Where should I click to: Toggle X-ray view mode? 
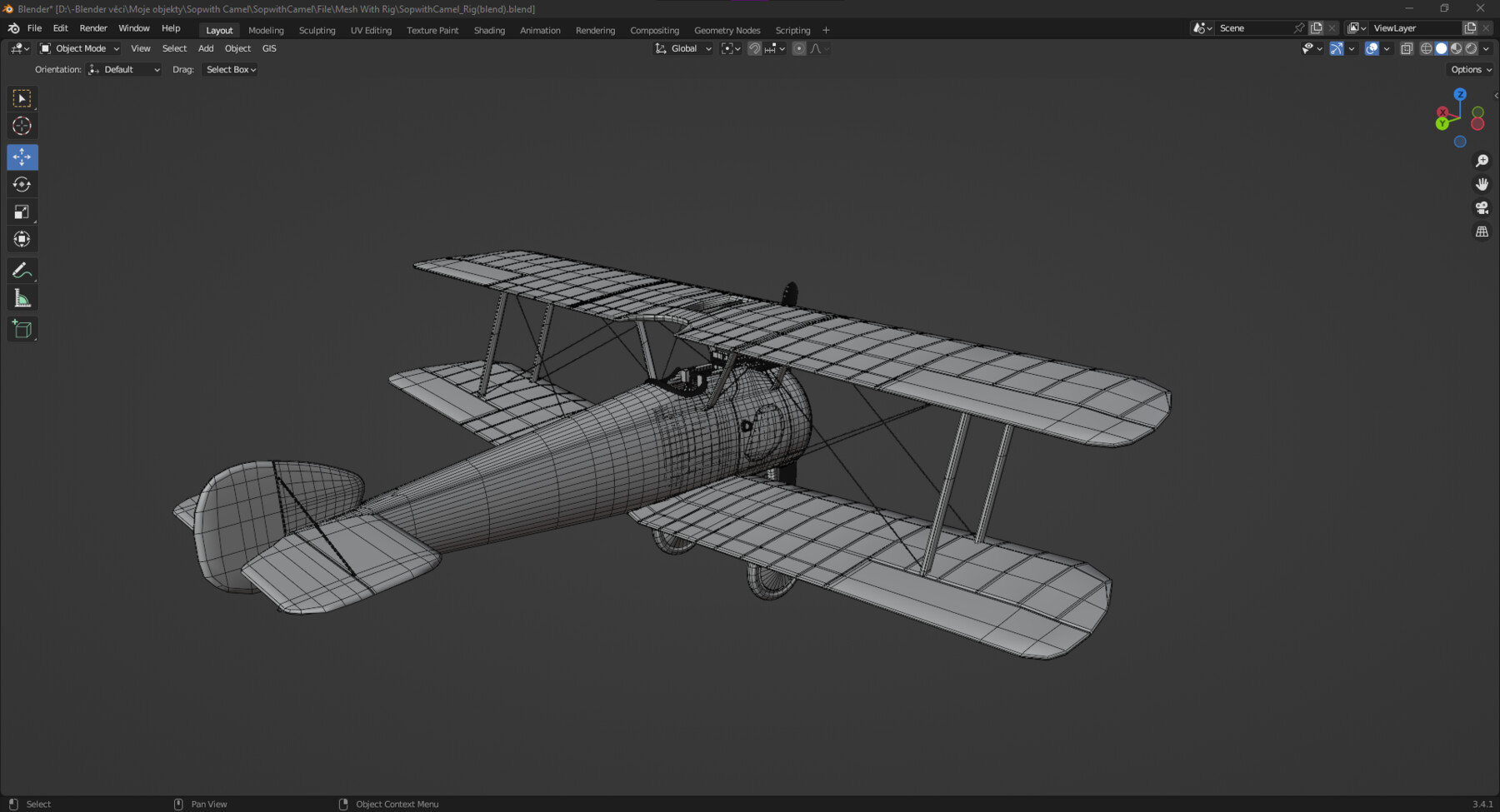tap(1407, 48)
